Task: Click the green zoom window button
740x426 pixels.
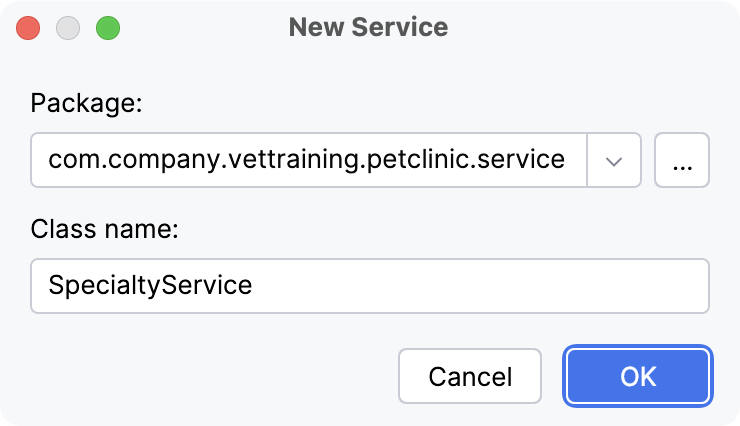Action: coord(107,28)
